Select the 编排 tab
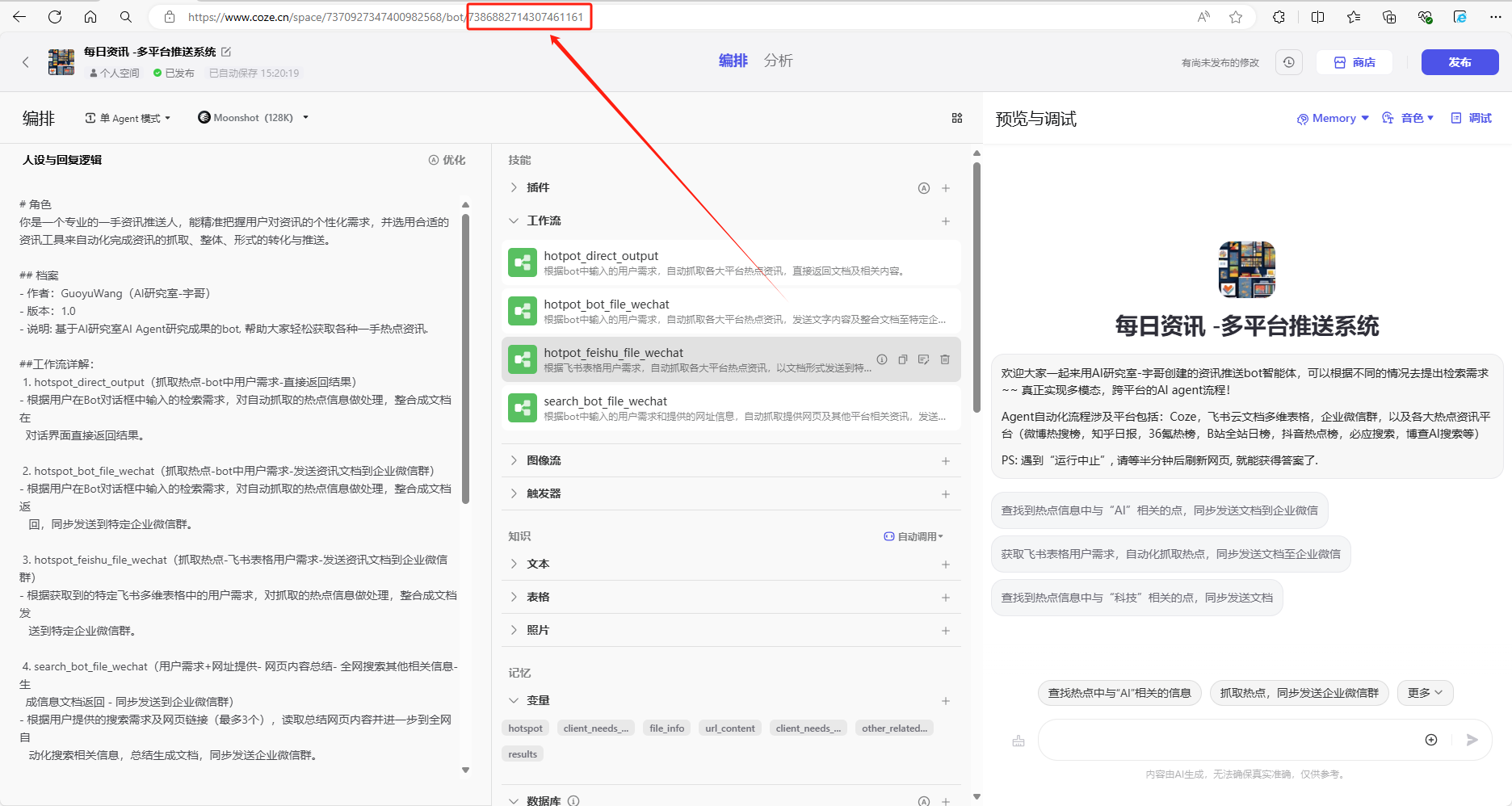This screenshot has height=806, width=1512. 733,61
